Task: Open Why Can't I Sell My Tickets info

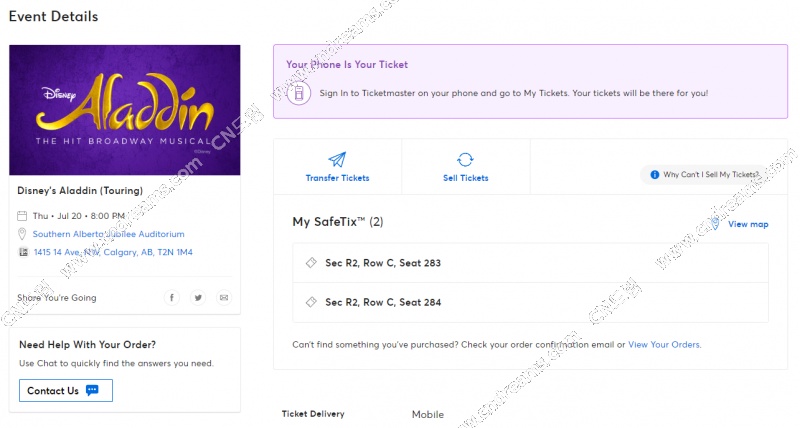Action: coord(704,174)
